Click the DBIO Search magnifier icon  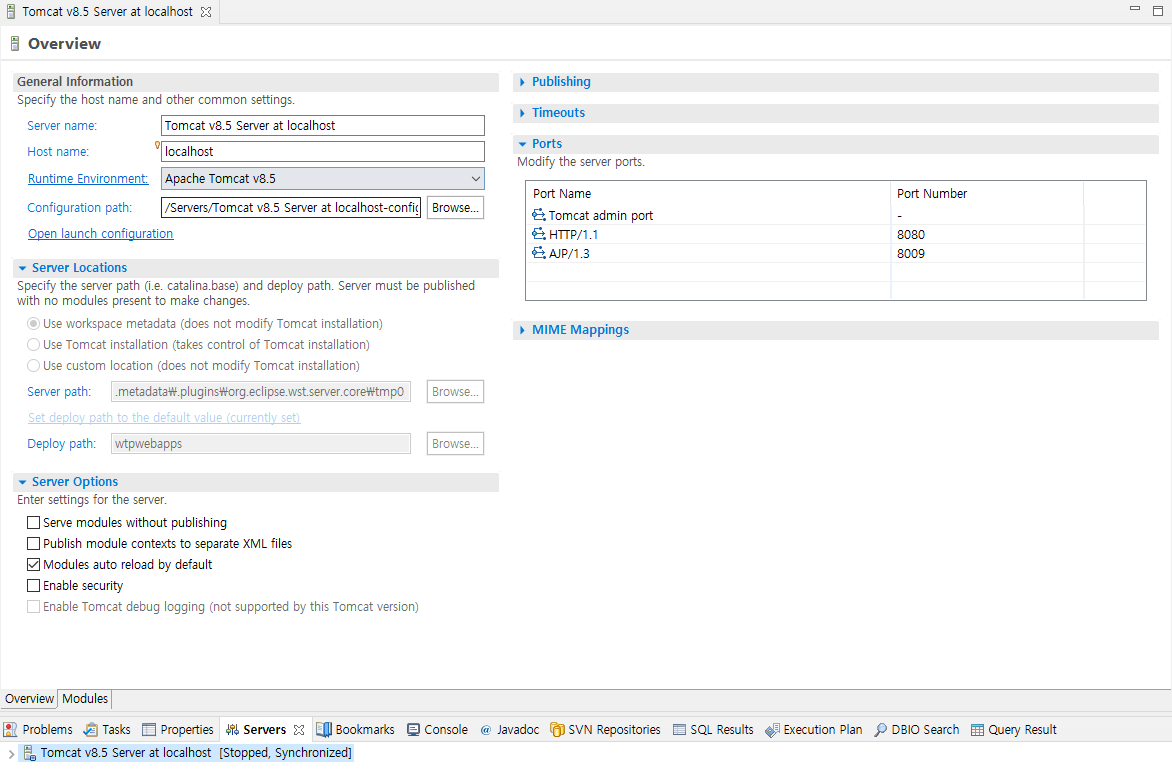[880, 730]
